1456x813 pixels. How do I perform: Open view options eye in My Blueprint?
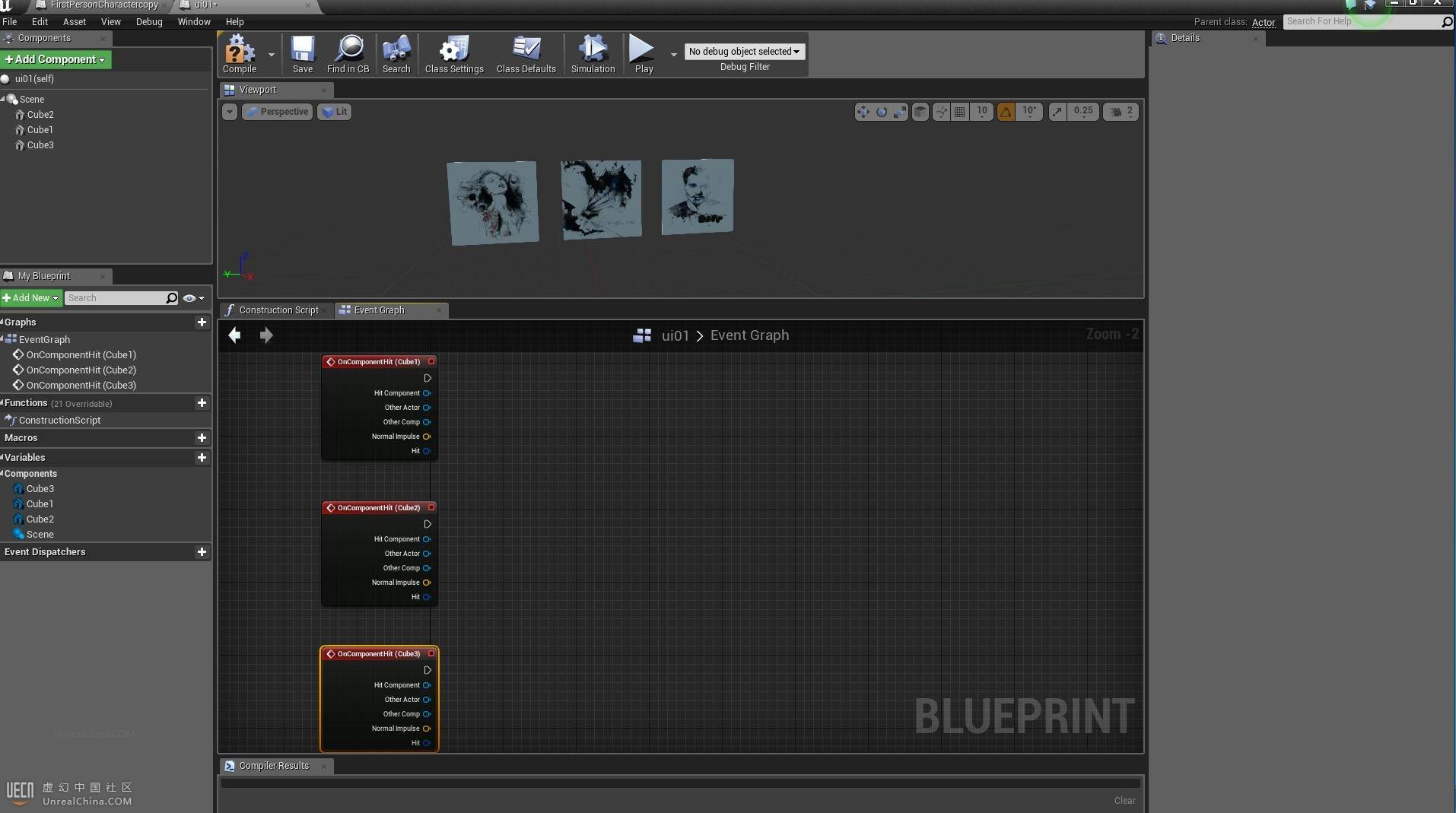tap(194, 298)
